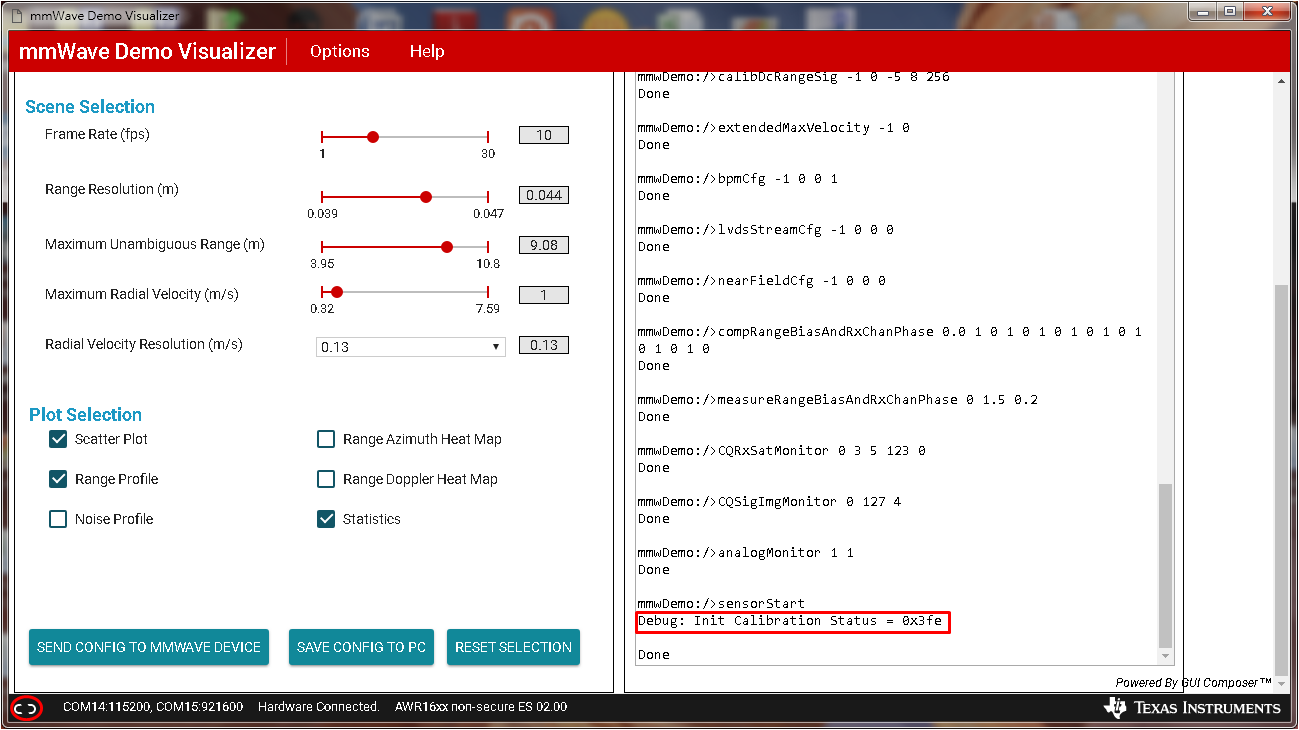This screenshot has width=1299, height=730.
Task: Click the Maximum Radial Velocity slider handle
Action: tap(337, 292)
